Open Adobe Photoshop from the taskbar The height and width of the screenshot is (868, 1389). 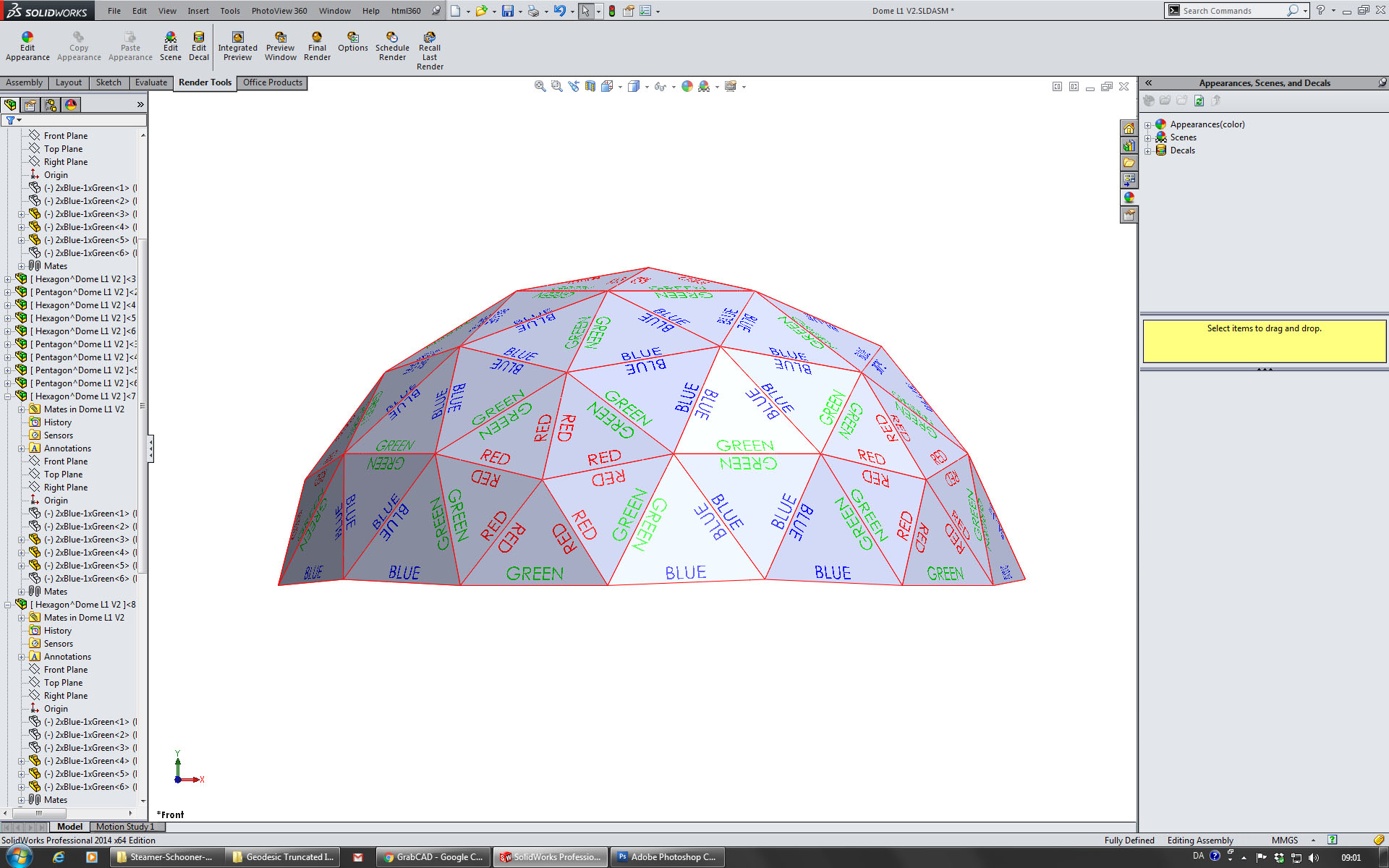click(x=666, y=857)
